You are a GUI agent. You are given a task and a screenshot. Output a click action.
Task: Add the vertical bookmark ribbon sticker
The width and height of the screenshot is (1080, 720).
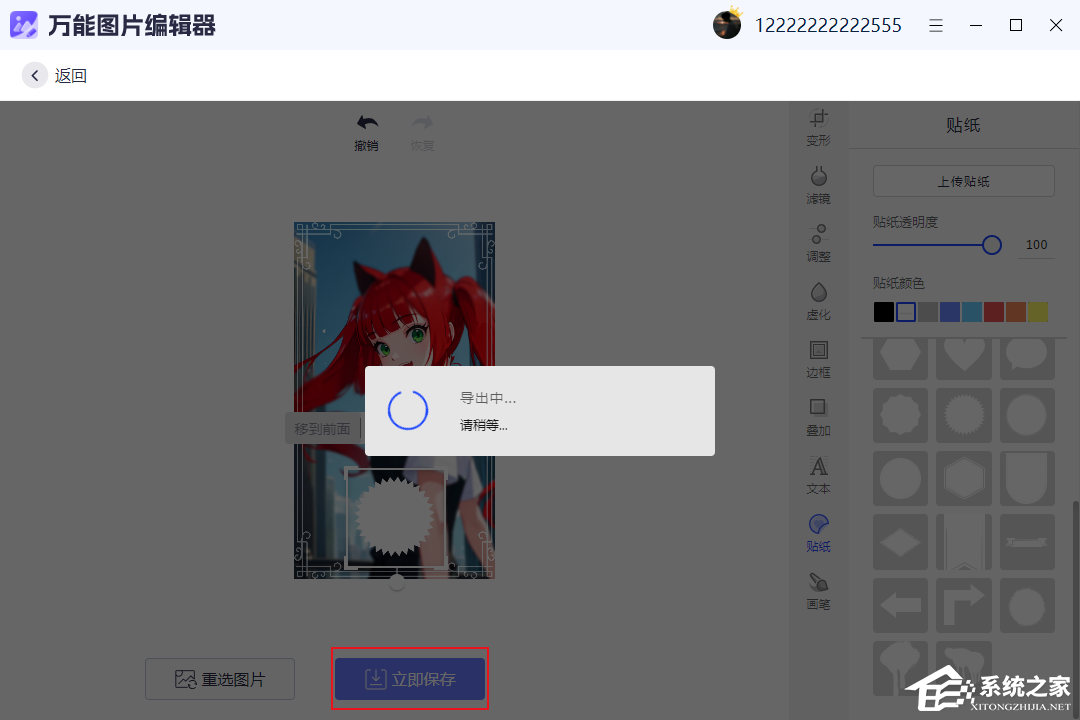point(964,542)
